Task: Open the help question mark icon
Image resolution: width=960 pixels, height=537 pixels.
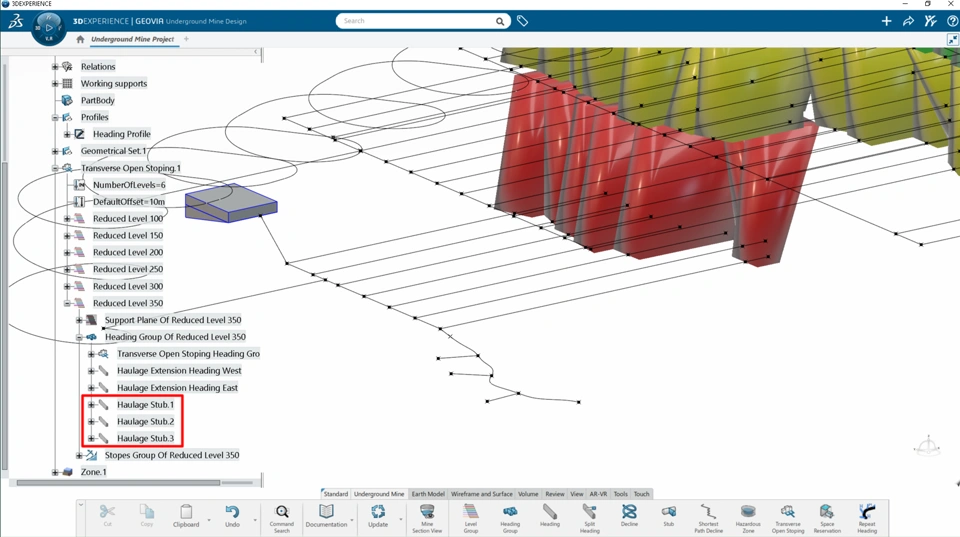Action: 953,21
